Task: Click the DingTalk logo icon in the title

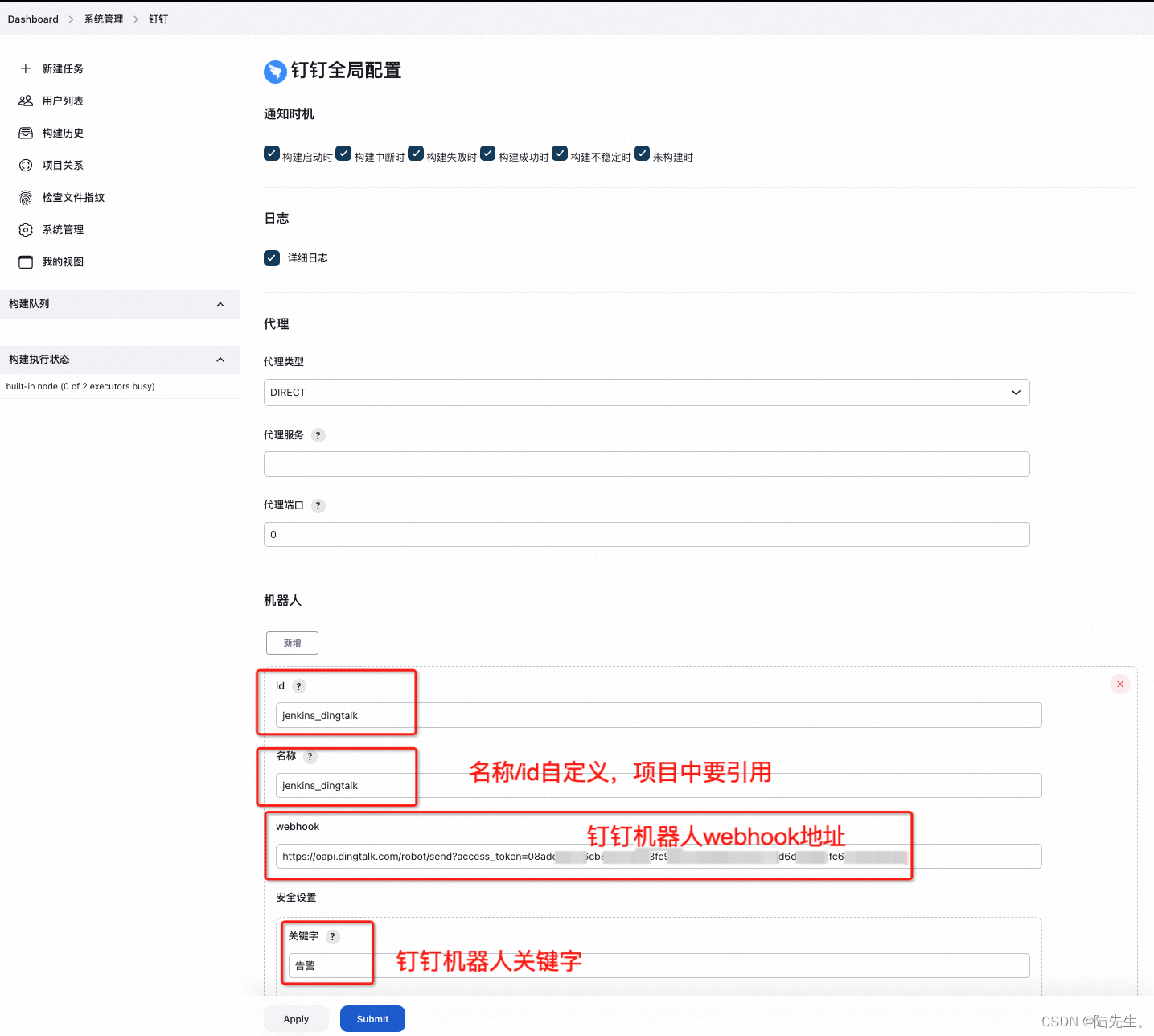Action: [275, 72]
